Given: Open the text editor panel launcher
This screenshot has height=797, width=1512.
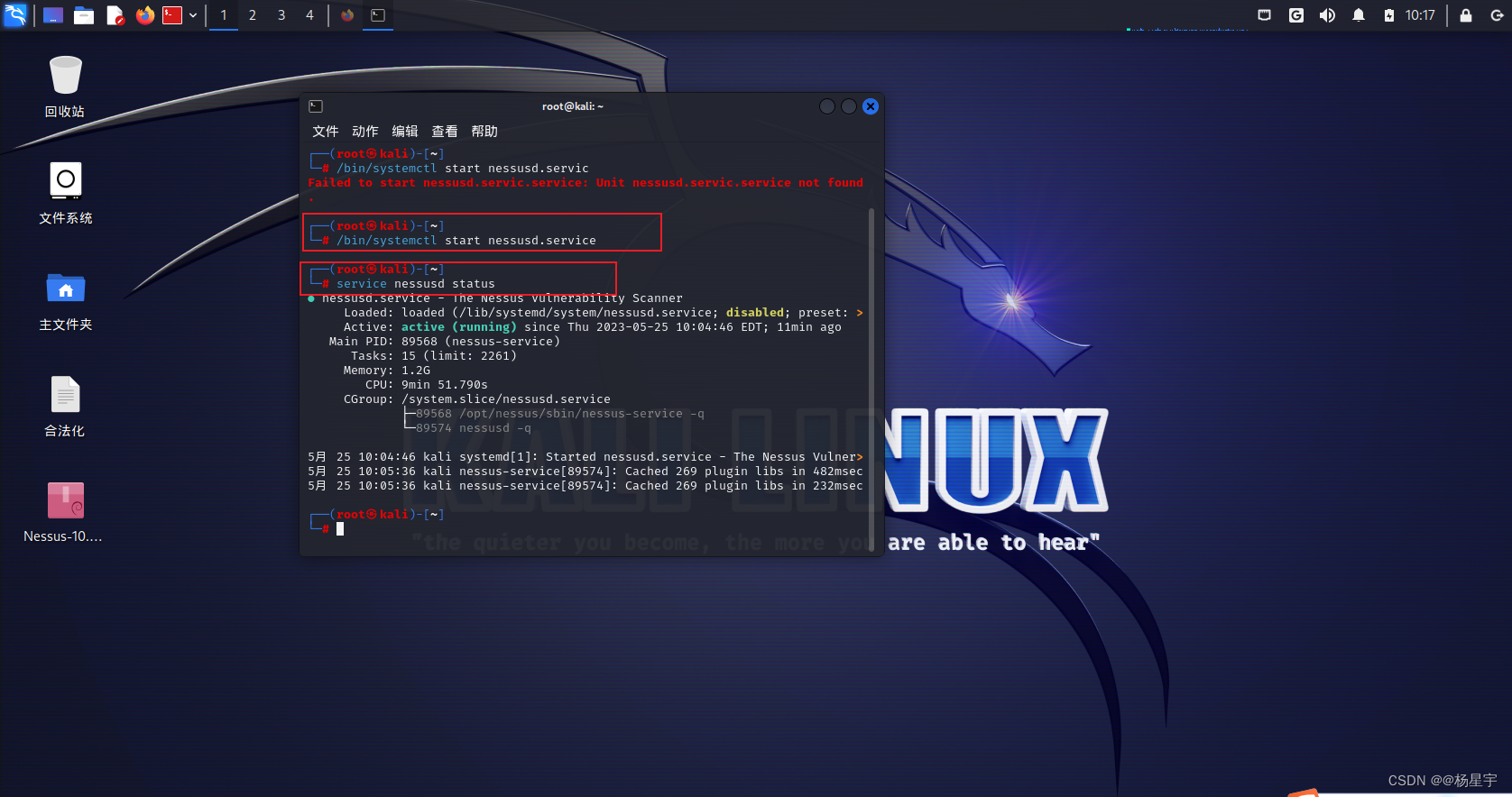Looking at the screenshot, I should click(x=115, y=15).
